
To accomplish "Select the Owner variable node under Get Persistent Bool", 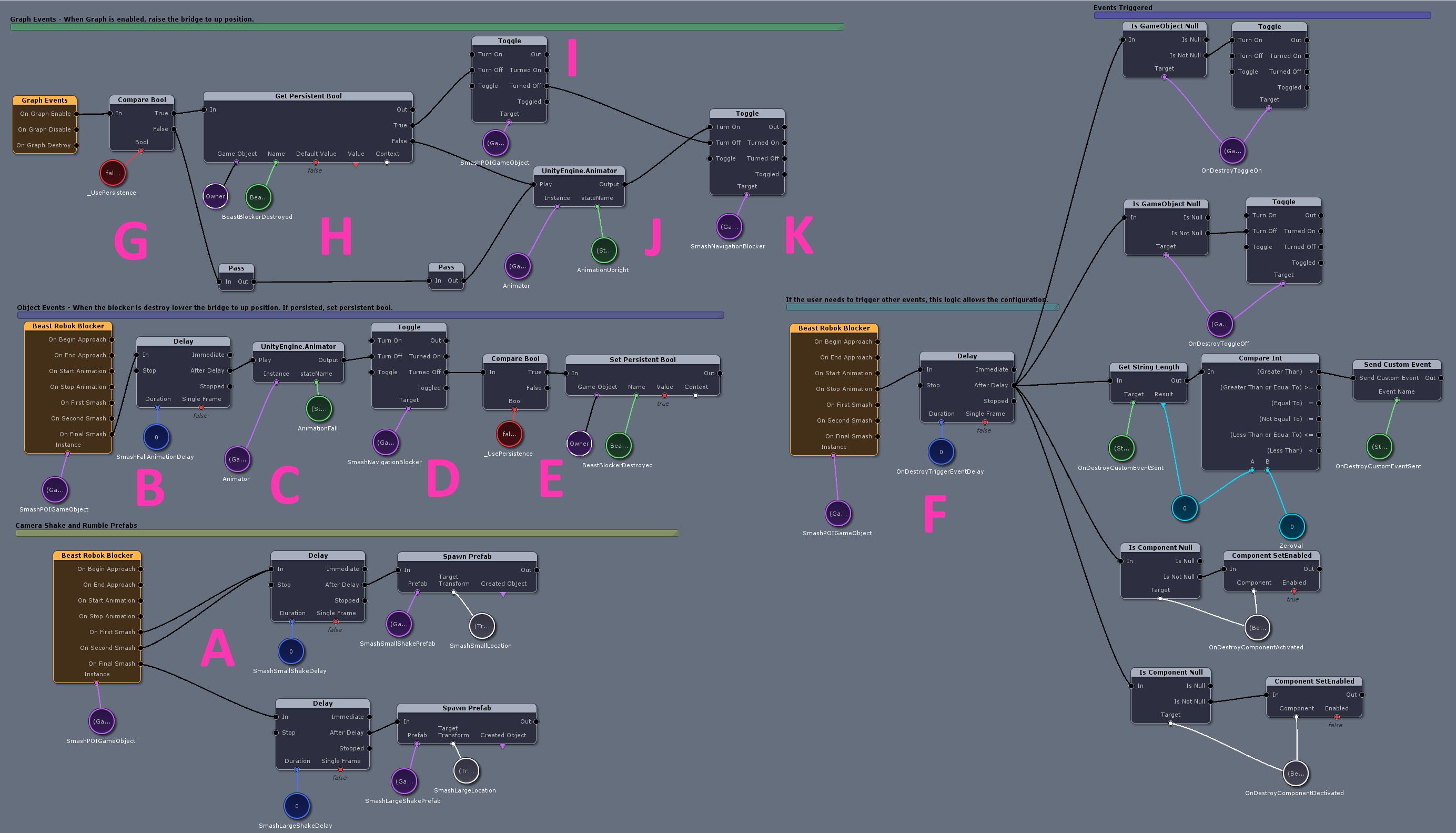I will point(215,196).
